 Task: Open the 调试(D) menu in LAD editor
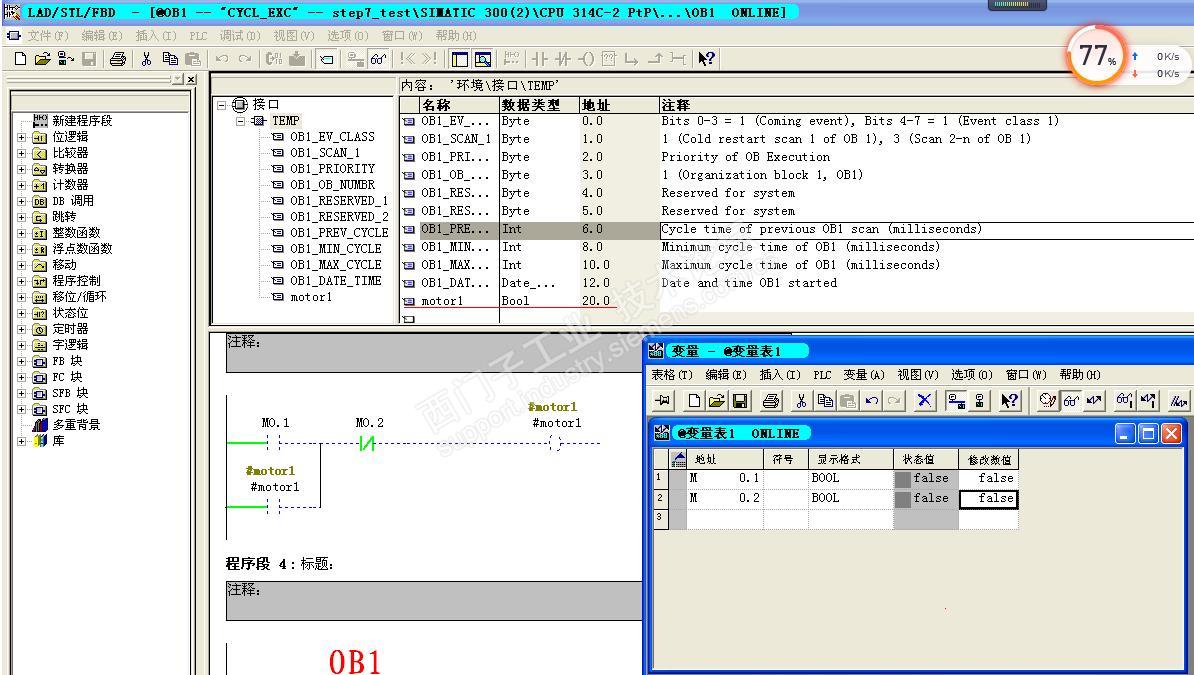(240, 36)
